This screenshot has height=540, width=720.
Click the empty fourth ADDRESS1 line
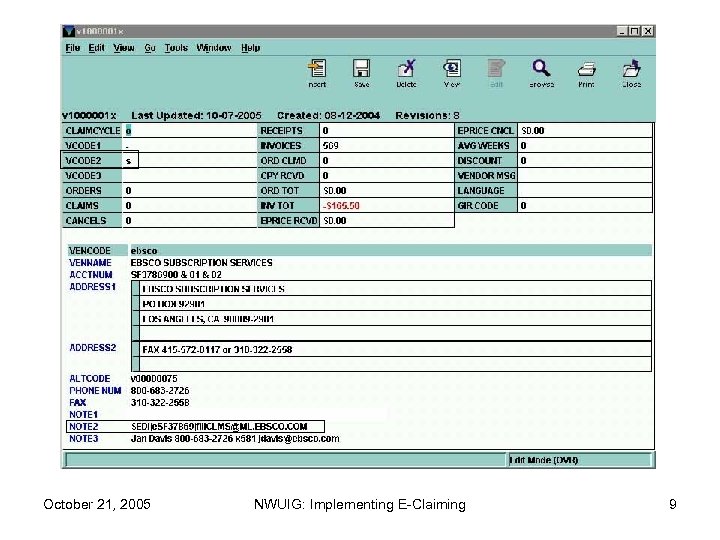click(x=395, y=334)
